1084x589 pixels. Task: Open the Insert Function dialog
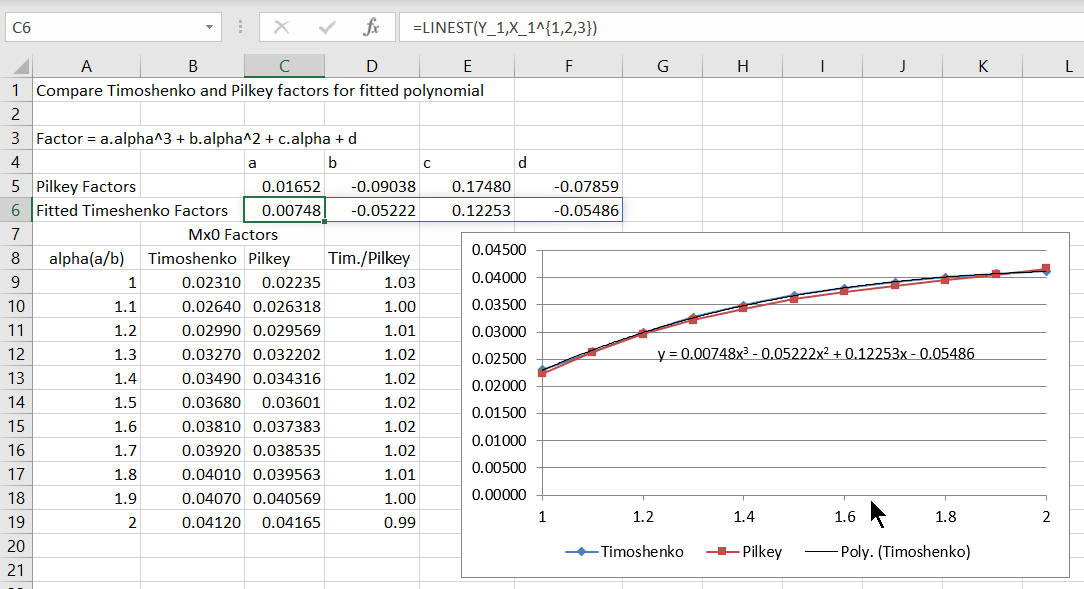(x=374, y=26)
